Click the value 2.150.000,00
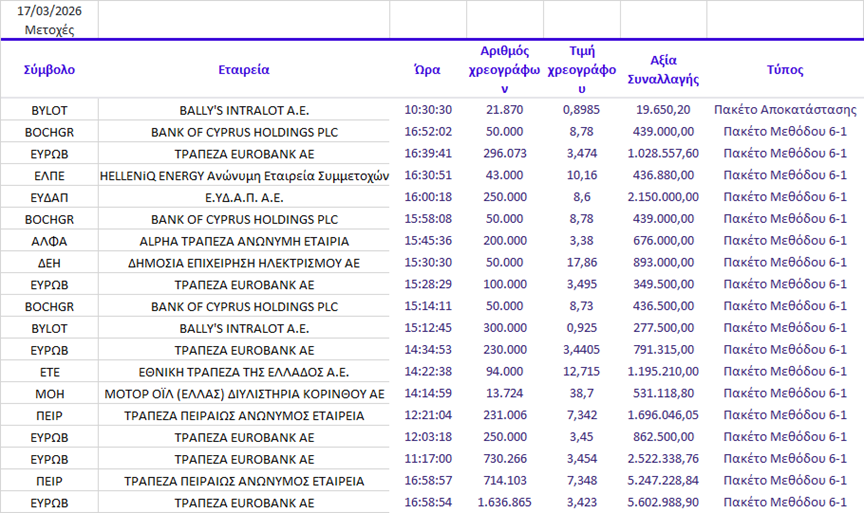The width and height of the screenshot is (864, 513). pos(663,197)
